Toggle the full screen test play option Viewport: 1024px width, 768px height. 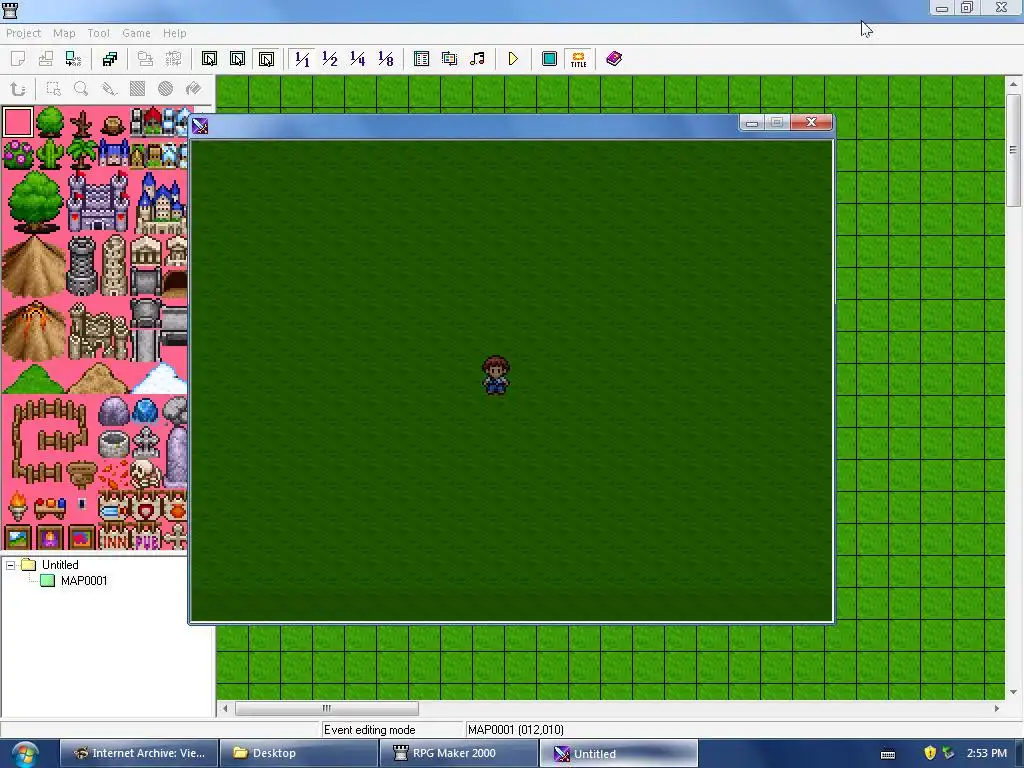point(549,59)
